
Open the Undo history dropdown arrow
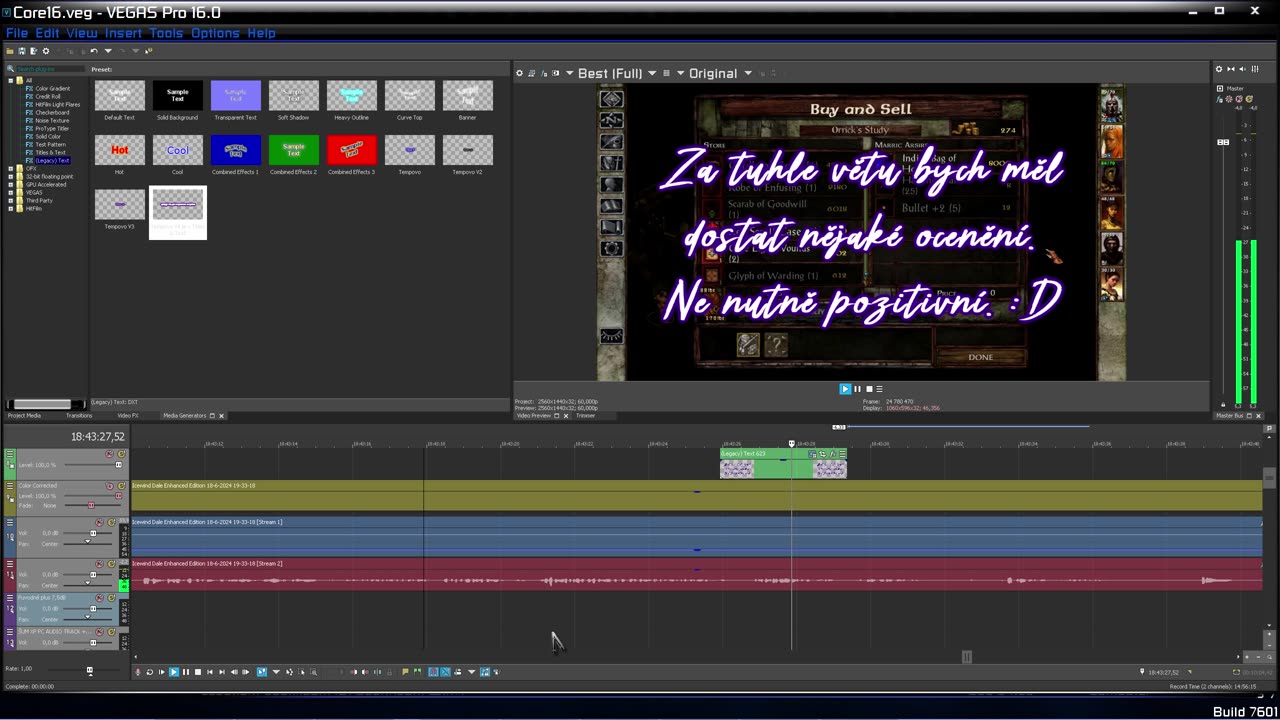tap(108, 51)
